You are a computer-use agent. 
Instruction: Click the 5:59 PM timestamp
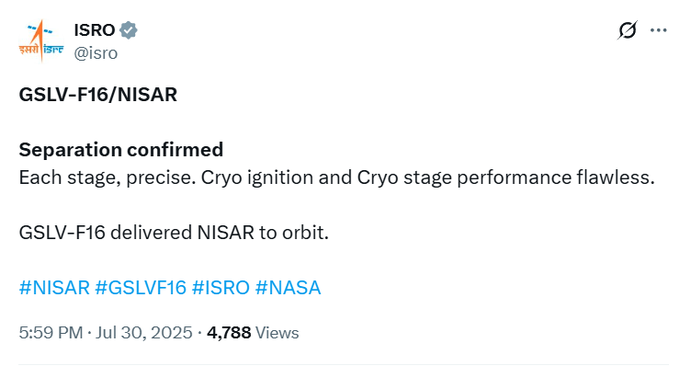[x=51, y=333]
